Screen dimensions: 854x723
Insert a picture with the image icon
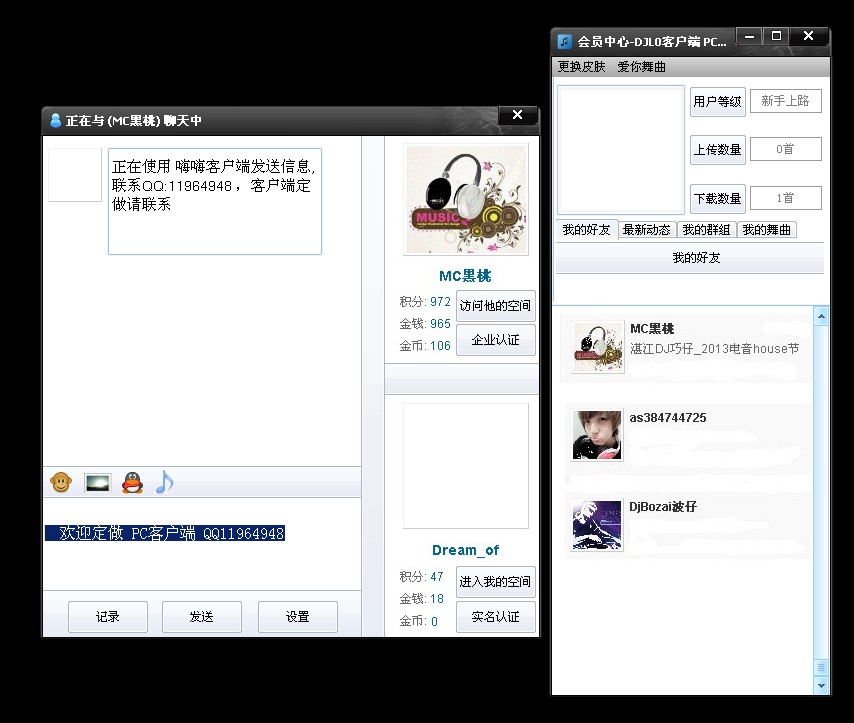pos(97,483)
